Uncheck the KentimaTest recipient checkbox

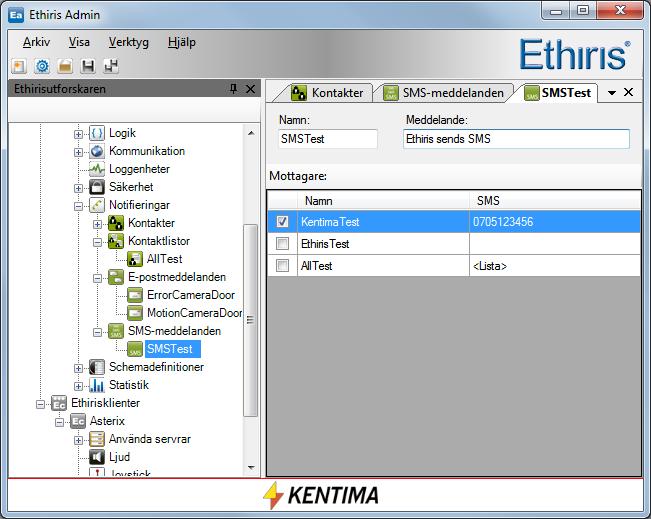click(x=282, y=222)
